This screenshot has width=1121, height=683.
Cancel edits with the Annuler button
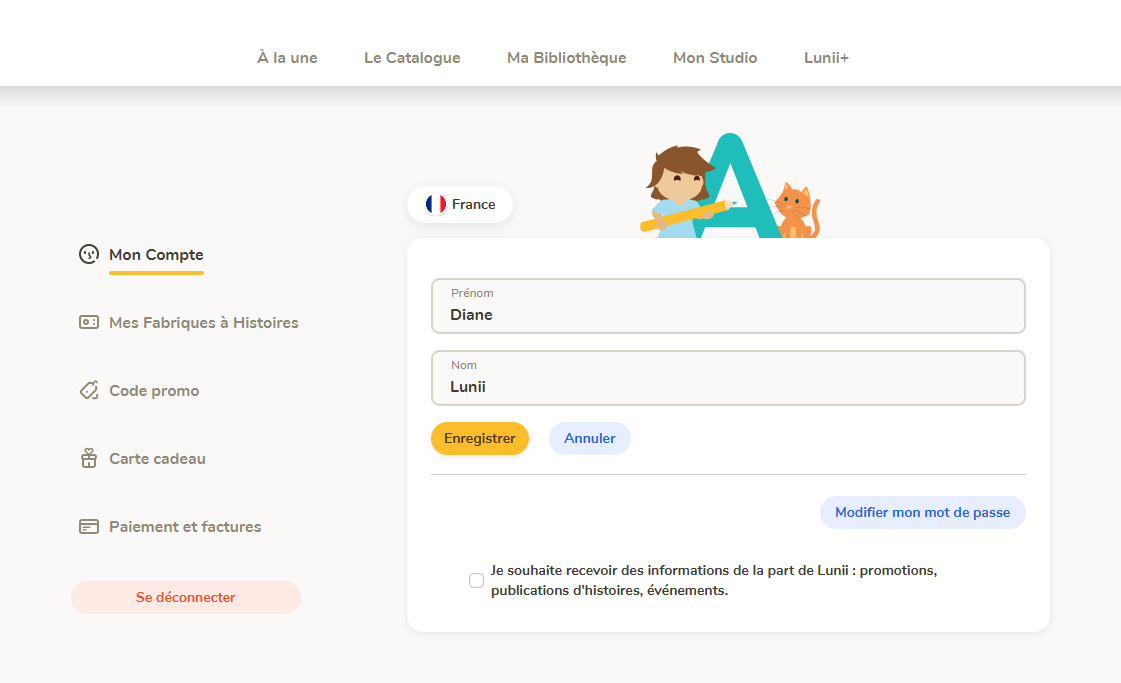click(x=589, y=438)
